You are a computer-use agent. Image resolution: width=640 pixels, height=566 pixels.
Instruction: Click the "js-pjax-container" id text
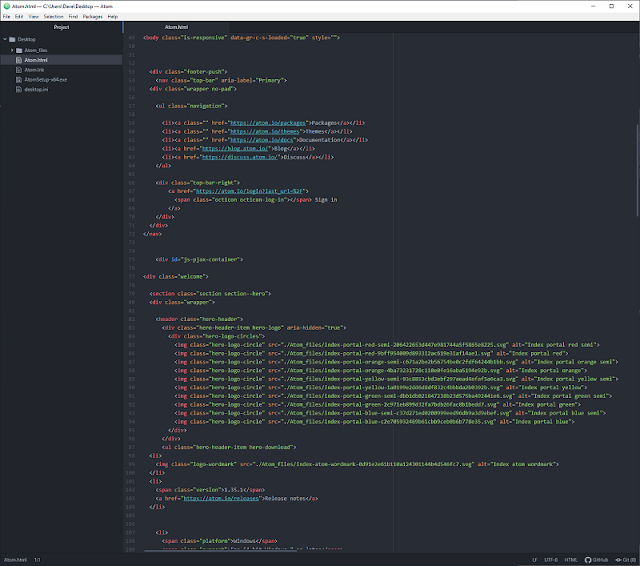[x=210, y=260]
